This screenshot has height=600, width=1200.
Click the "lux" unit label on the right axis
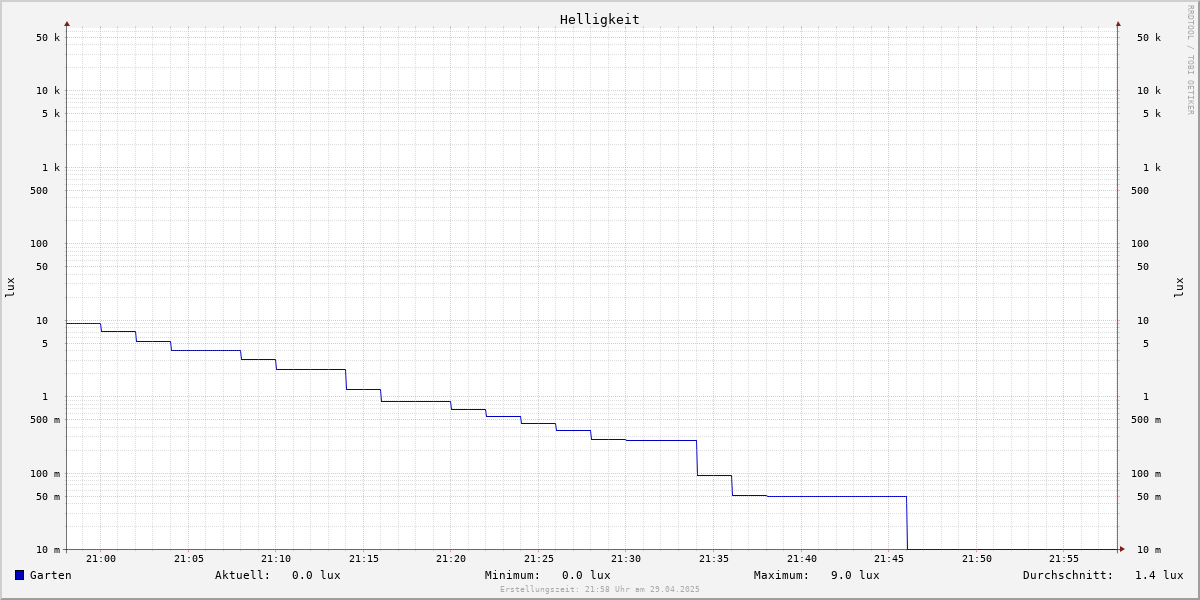tap(1179, 288)
